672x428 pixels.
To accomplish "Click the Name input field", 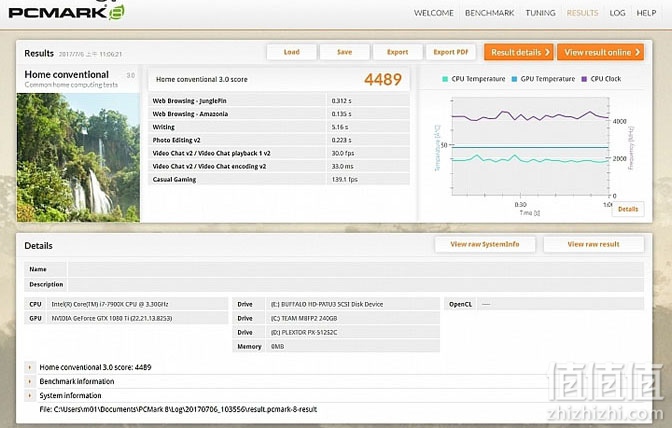I will (356, 269).
